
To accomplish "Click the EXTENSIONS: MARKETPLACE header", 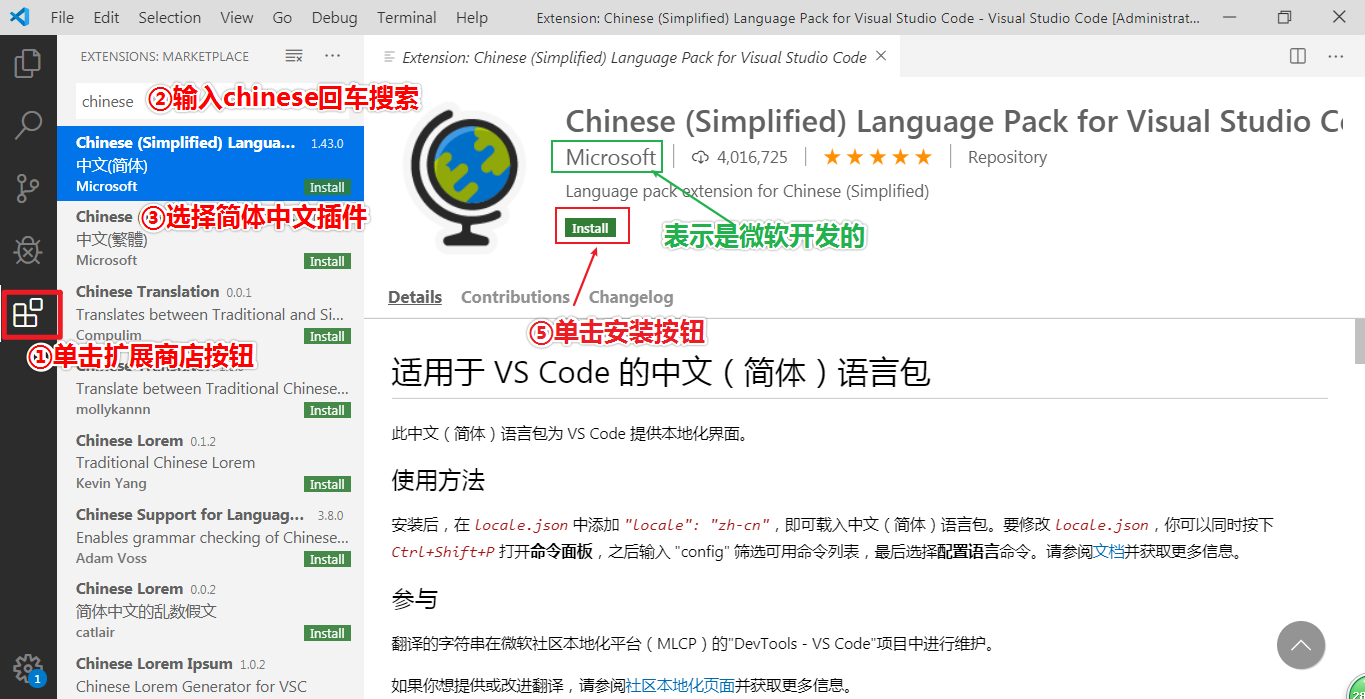I will point(165,57).
